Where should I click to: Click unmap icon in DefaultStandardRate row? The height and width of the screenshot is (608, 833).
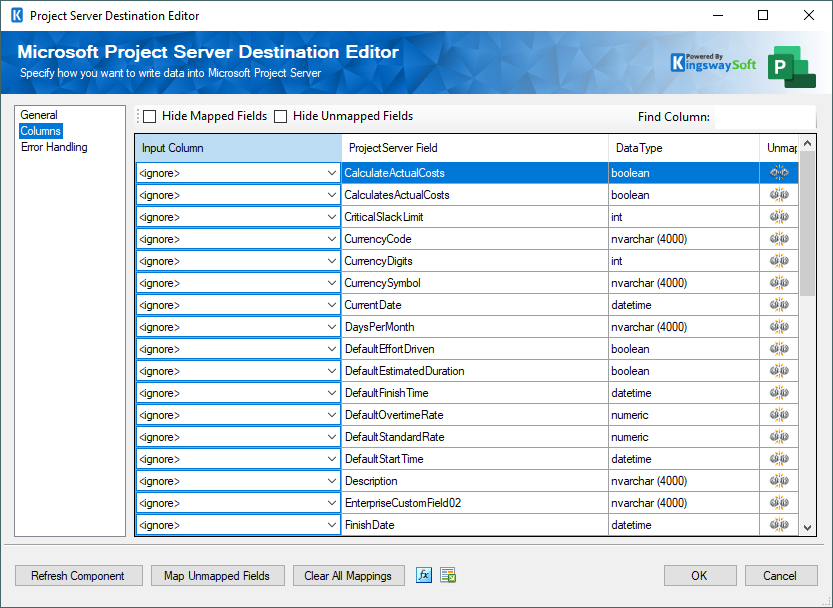click(x=779, y=437)
